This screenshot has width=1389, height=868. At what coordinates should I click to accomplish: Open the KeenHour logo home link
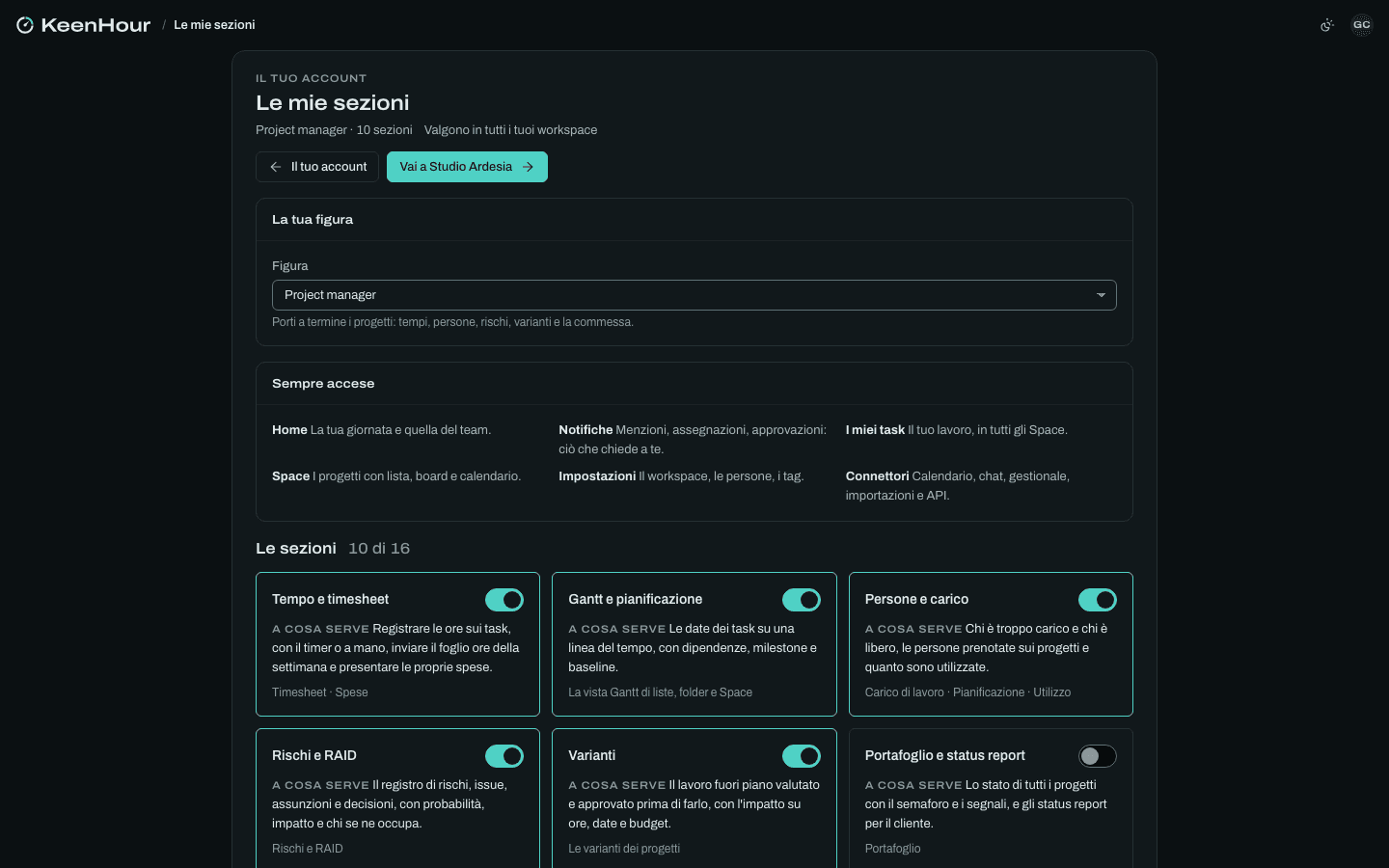84,25
